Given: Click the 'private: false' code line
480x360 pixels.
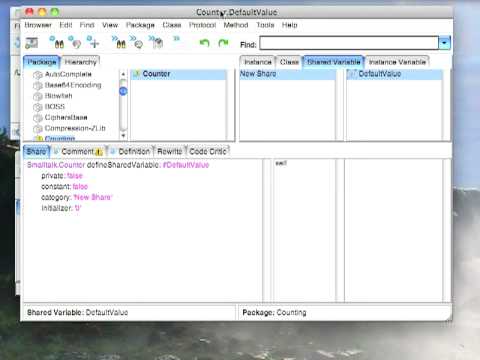Looking at the screenshot, I should click(x=62, y=176).
